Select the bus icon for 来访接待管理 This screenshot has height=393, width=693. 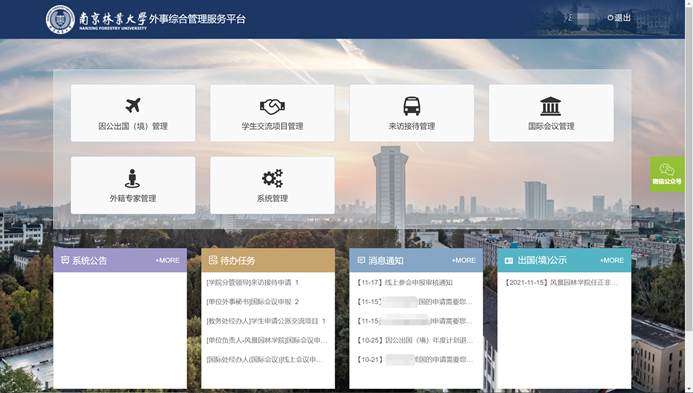(411, 106)
